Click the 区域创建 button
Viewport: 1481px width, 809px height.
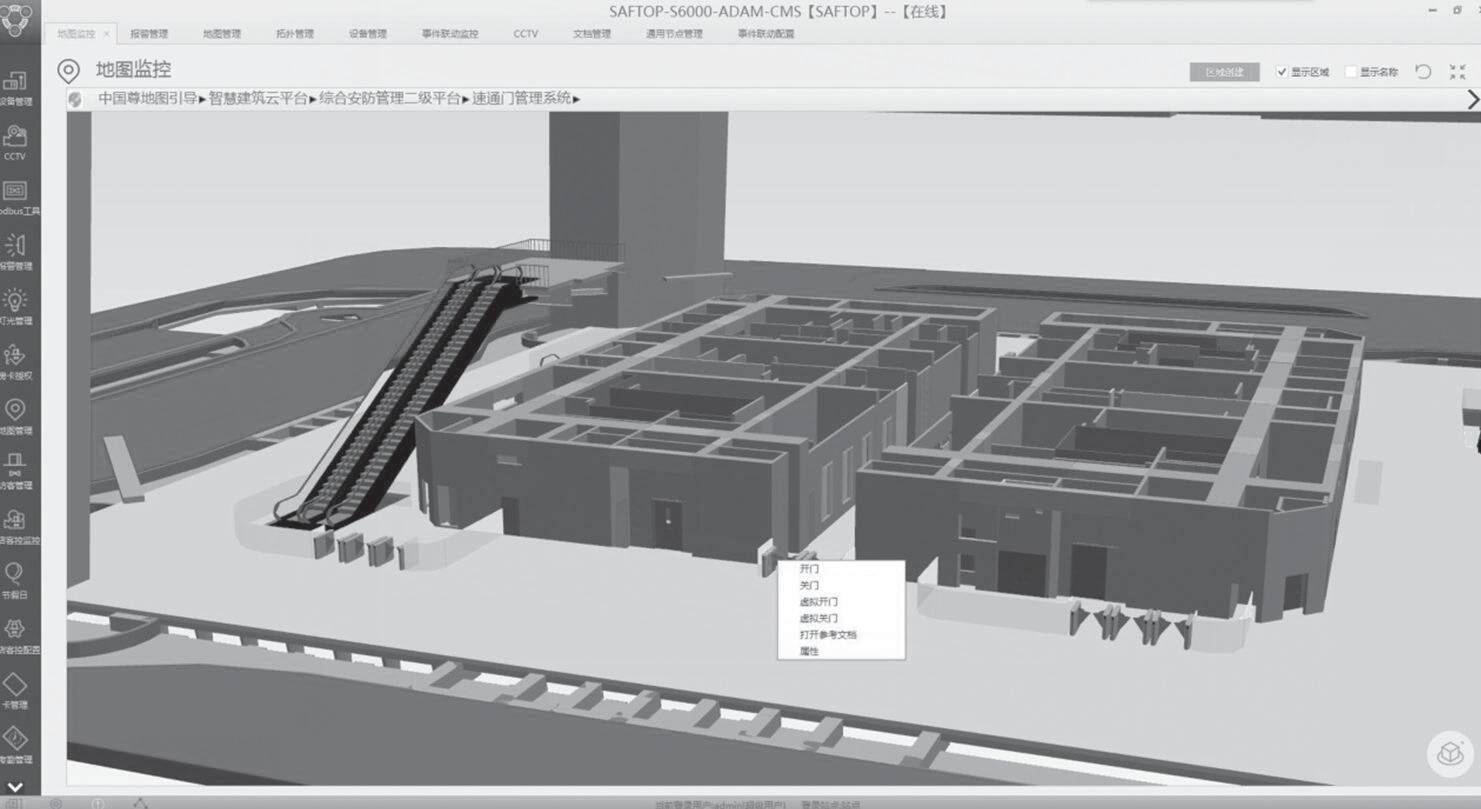point(1224,72)
